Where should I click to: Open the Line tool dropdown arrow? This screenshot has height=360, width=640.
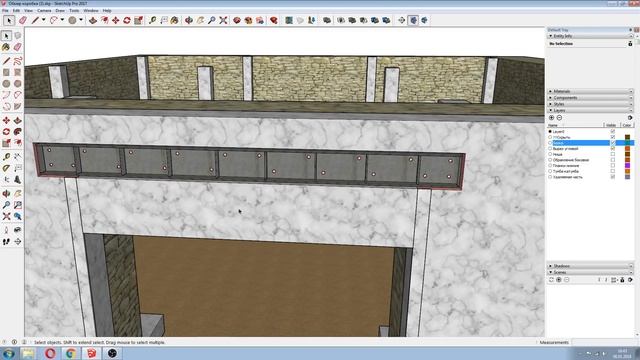pos(43,20)
